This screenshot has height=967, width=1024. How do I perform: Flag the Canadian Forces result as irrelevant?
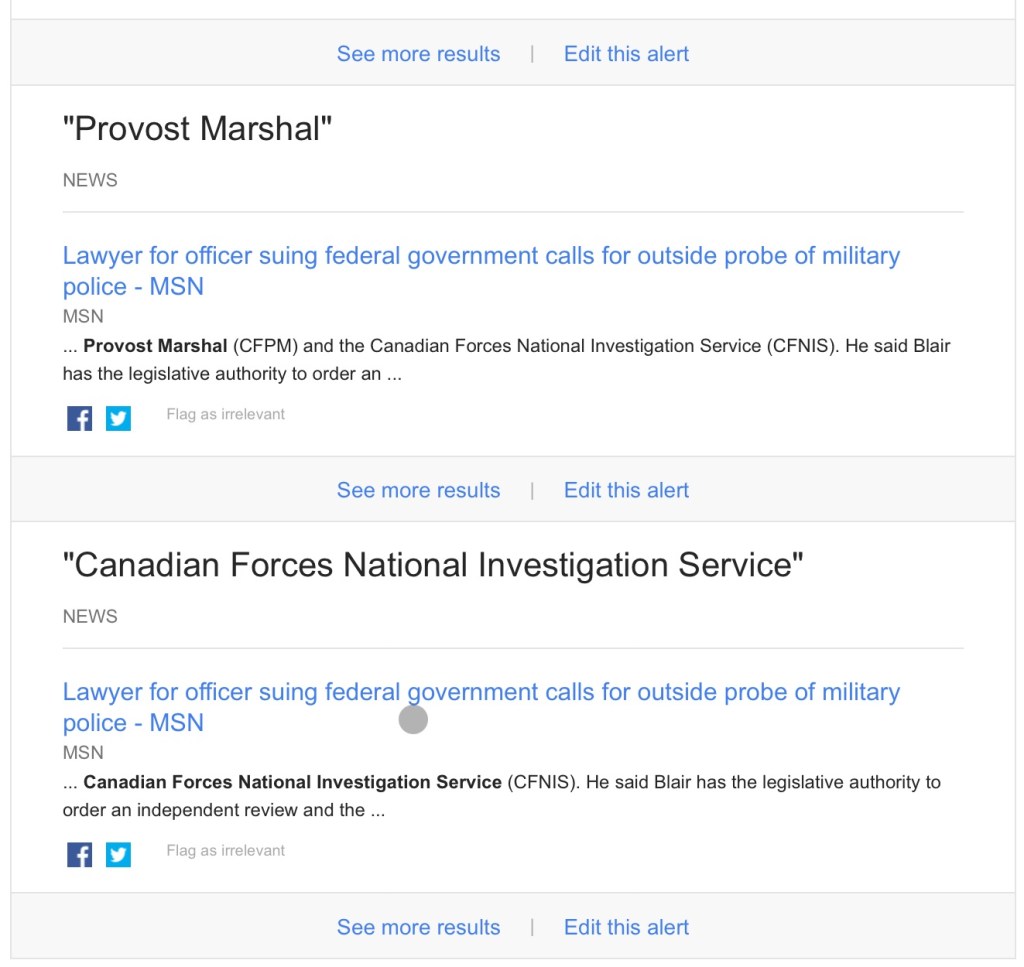coord(225,851)
